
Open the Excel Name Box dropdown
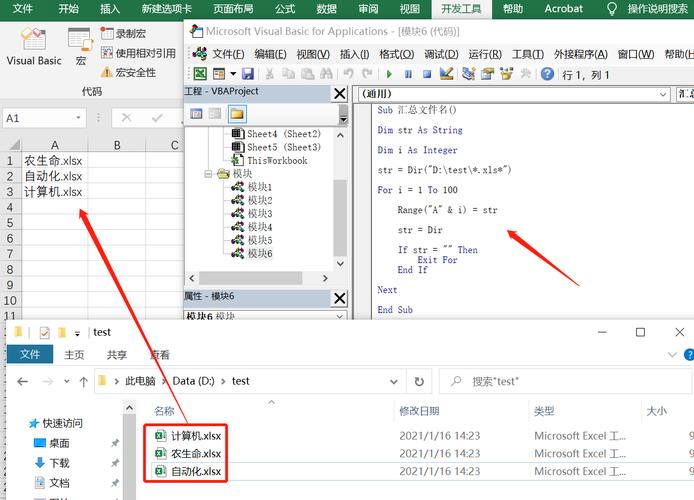point(78,118)
